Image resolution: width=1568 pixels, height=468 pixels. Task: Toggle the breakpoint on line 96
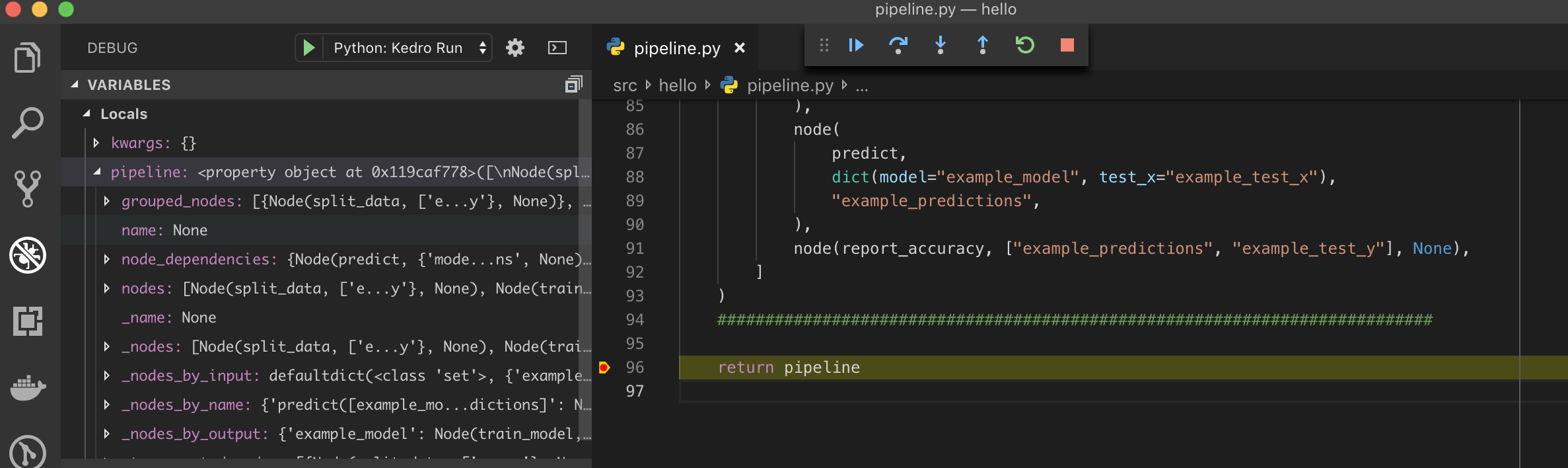[x=604, y=368]
